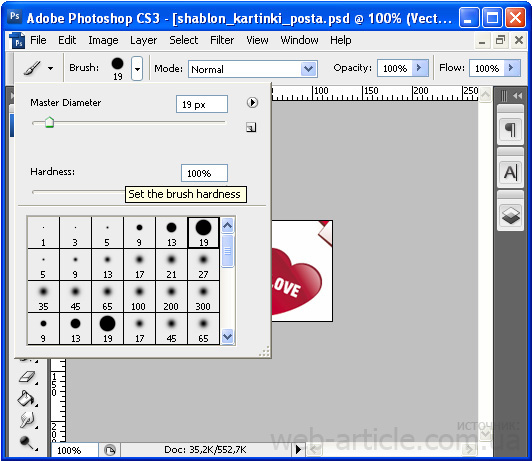Open the Image menu
532x461 pixels.
point(103,40)
